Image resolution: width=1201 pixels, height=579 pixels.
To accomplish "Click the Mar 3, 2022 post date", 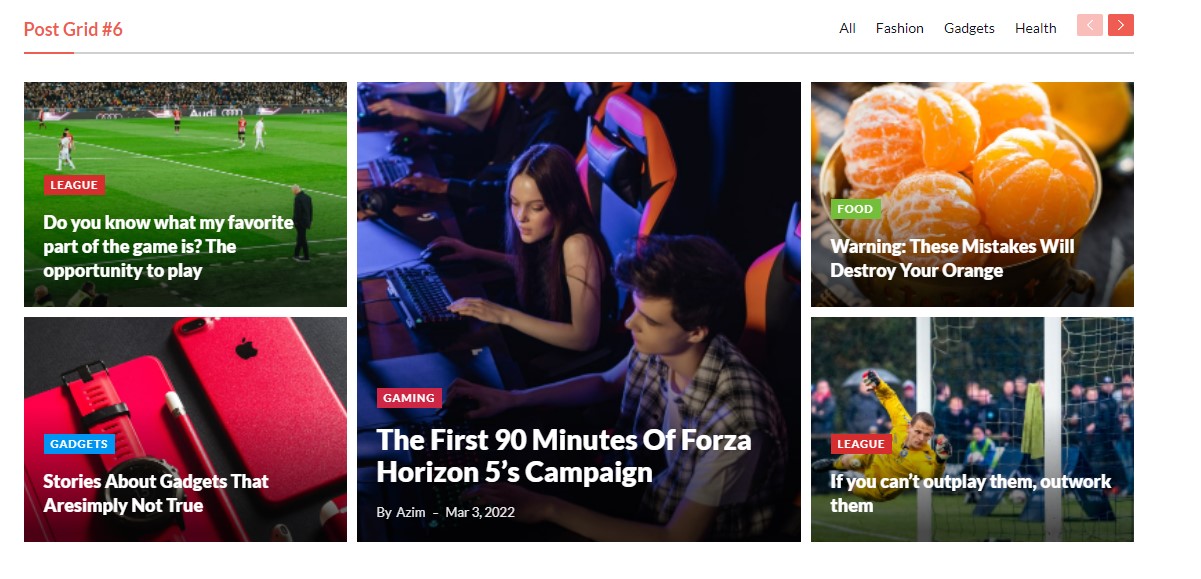I will point(480,512).
